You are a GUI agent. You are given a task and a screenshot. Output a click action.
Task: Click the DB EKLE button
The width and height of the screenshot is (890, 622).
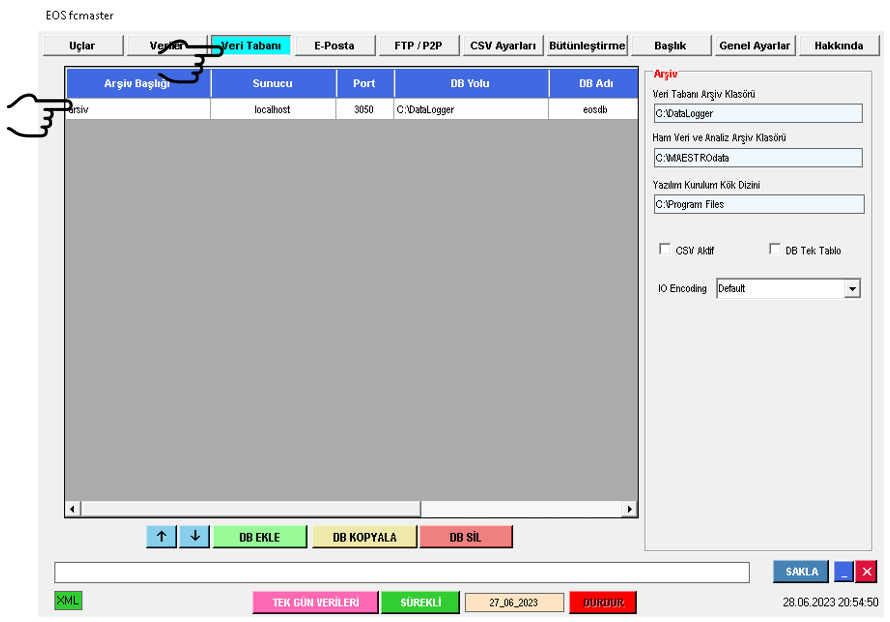pyautogui.click(x=259, y=537)
